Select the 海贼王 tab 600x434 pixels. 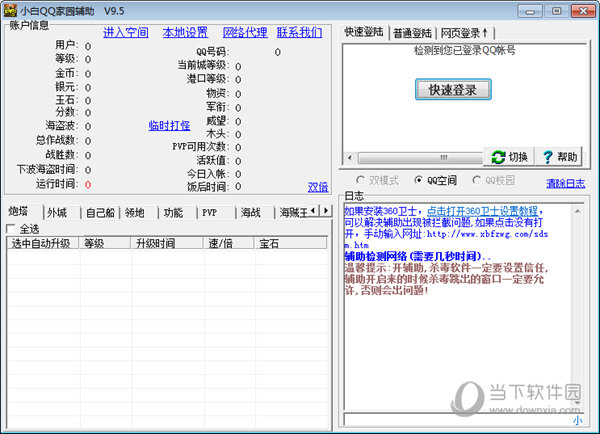pos(293,213)
